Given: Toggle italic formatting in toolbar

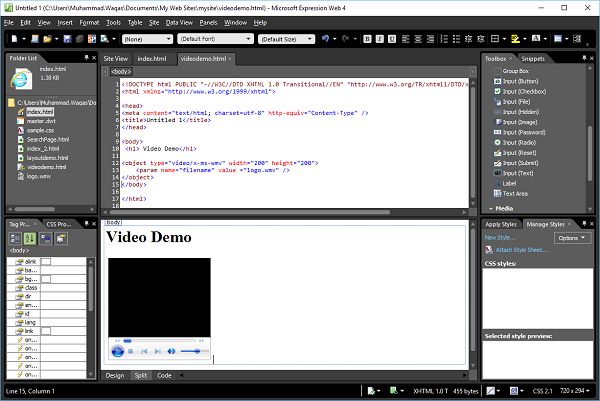Looking at the screenshot, I should [379, 39].
